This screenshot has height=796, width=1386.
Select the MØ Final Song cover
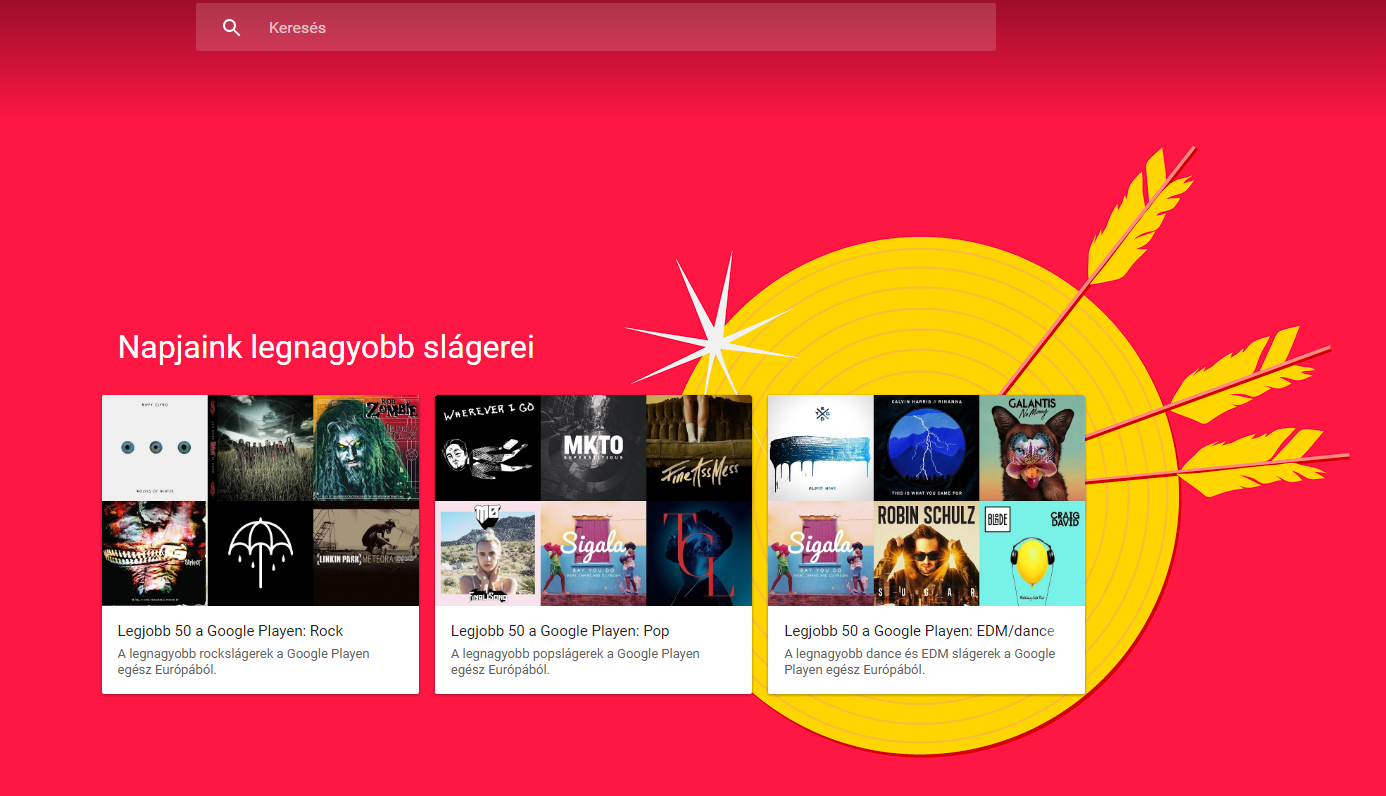coord(488,553)
